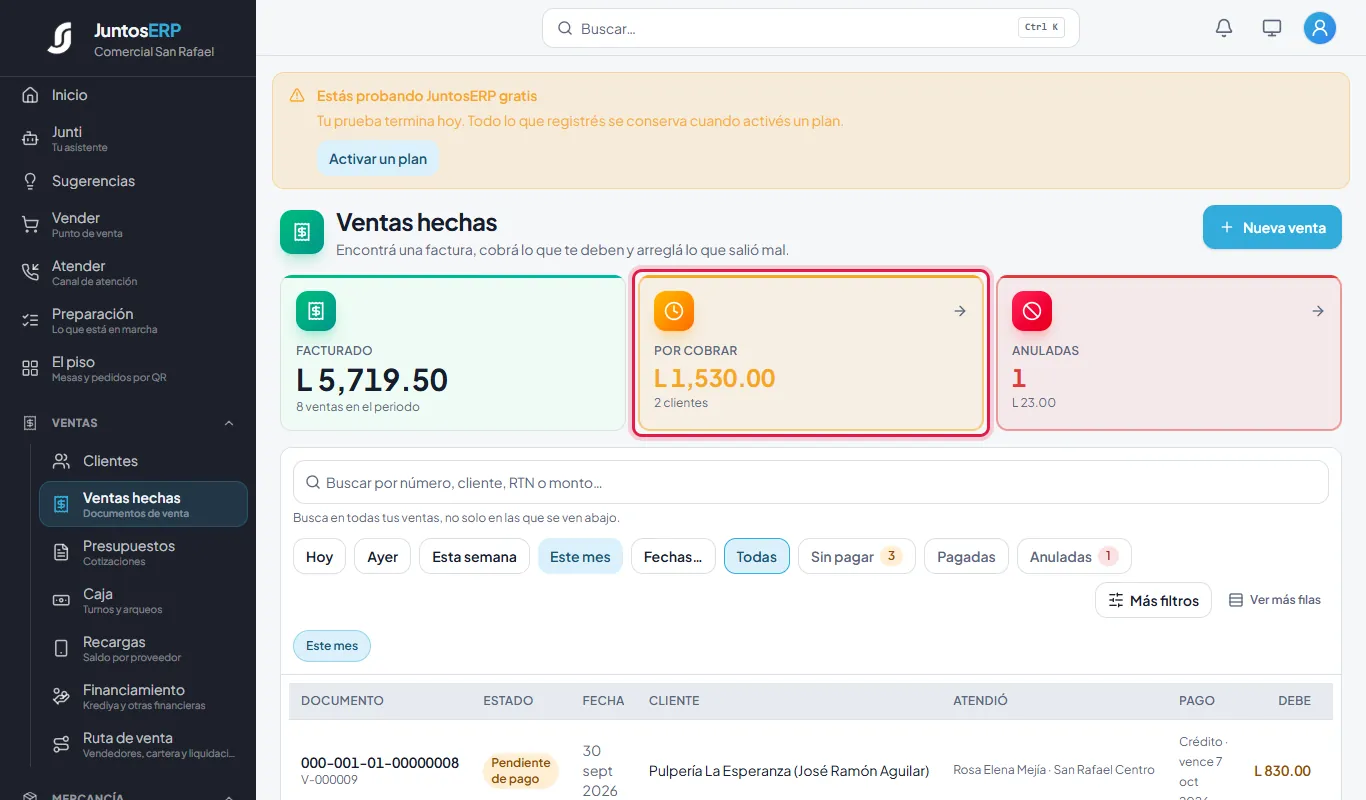Open the Junti assistant
Screen dimensions: 1366x800
(128, 138)
